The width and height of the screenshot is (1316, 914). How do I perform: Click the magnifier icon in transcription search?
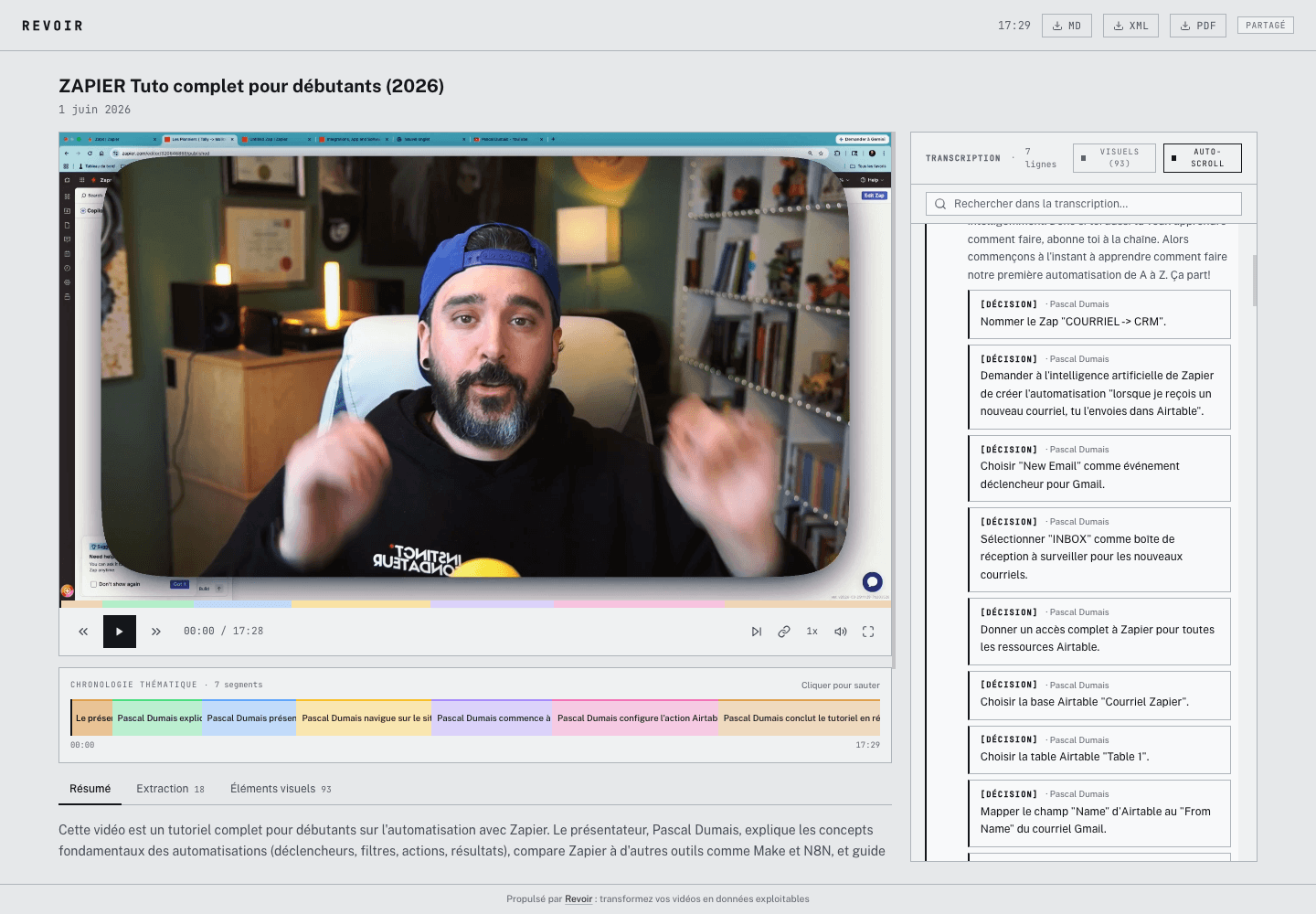click(x=940, y=204)
